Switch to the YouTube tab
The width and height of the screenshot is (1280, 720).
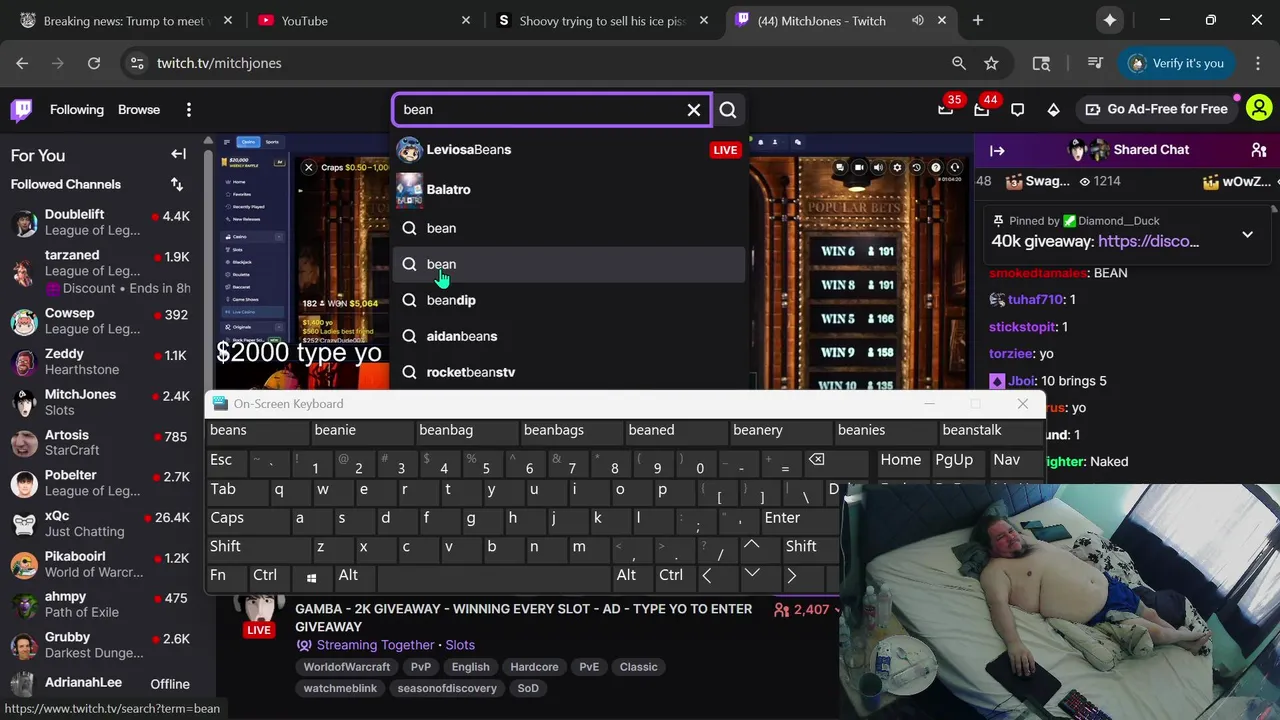[x=364, y=20]
